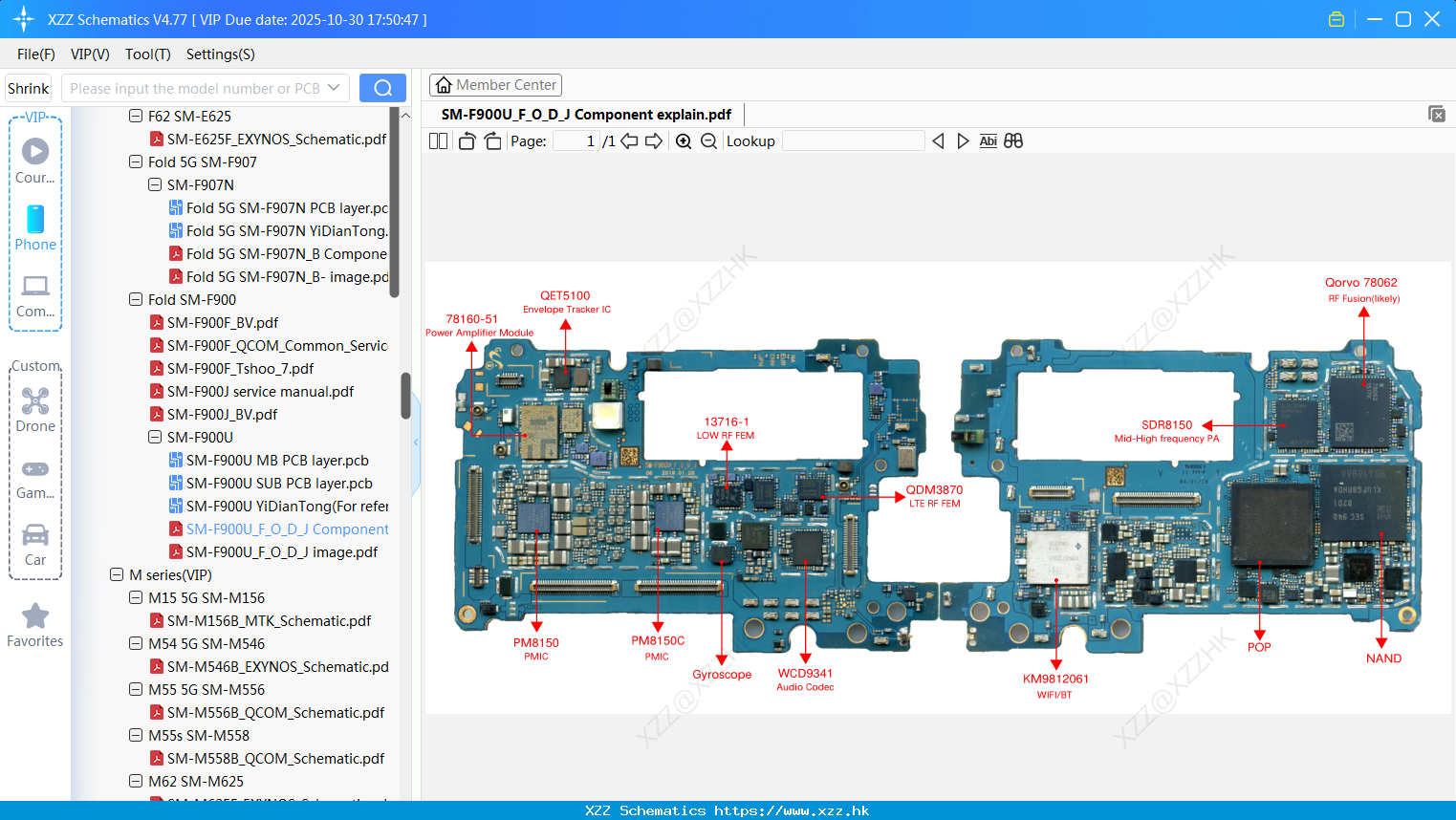The width and height of the screenshot is (1456, 820).
Task: Click the page number field
Action: (x=576, y=141)
